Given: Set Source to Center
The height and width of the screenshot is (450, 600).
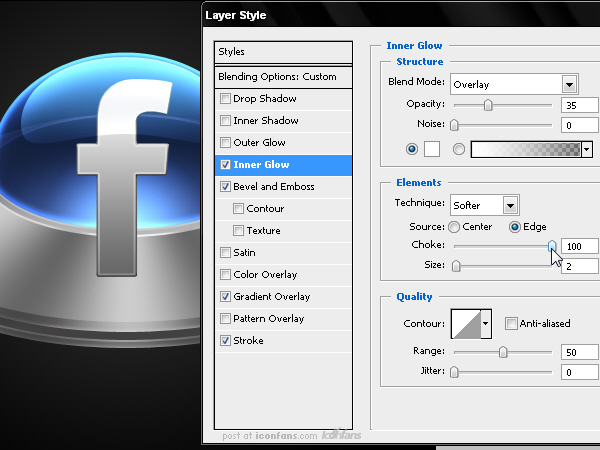Looking at the screenshot, I should click(x=454, y=227).
